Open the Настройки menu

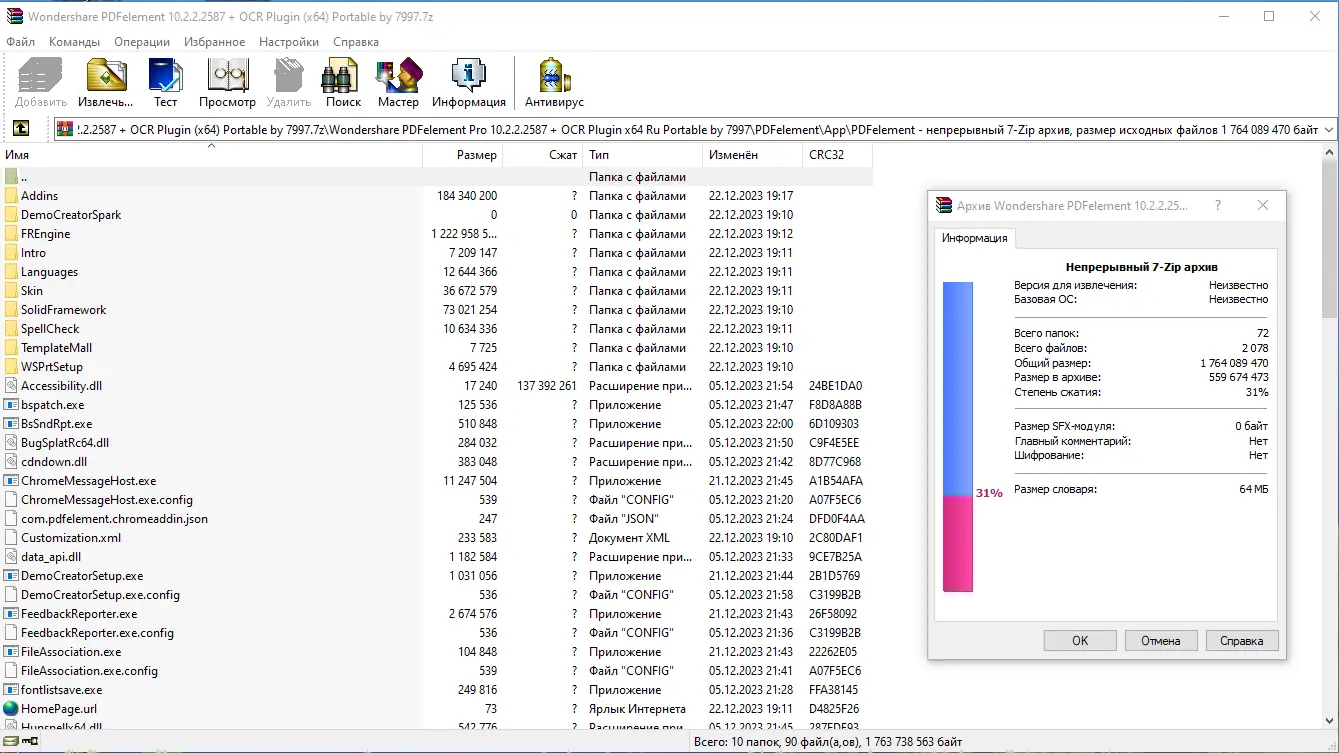point(288,42)
